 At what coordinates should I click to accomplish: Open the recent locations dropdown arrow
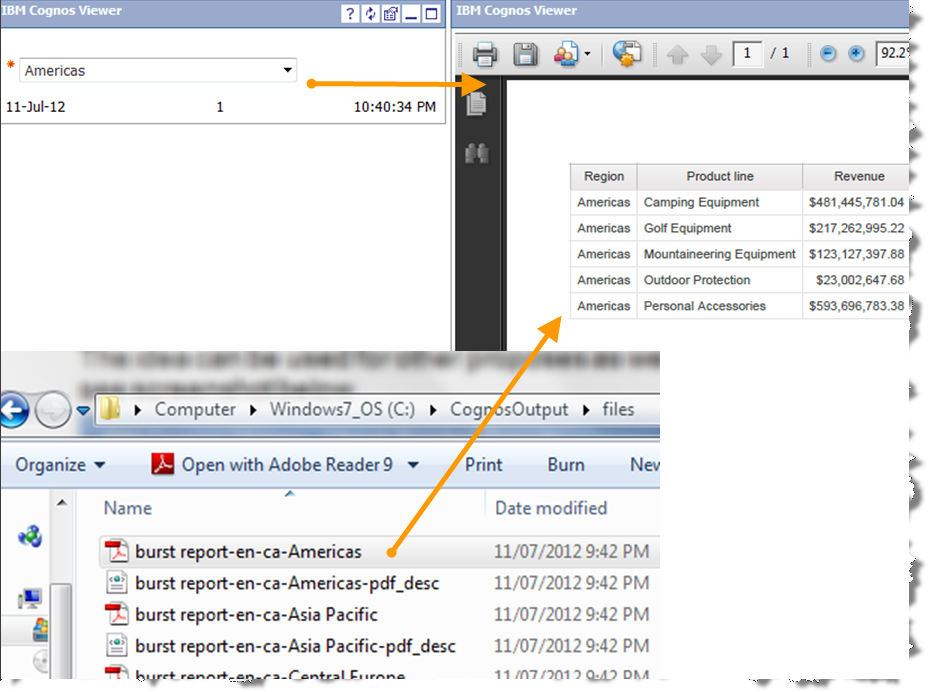83,410
